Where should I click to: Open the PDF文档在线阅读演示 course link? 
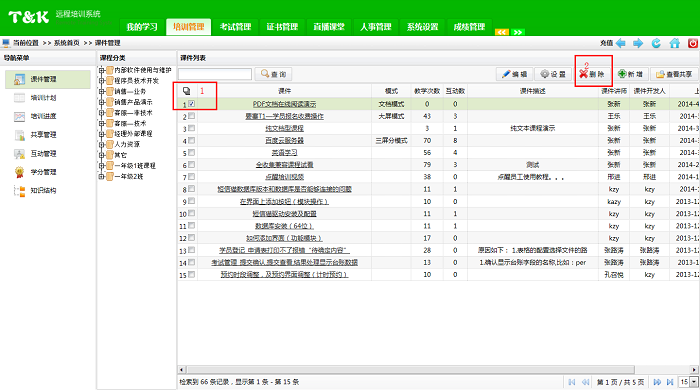click(x=284, y=104)
